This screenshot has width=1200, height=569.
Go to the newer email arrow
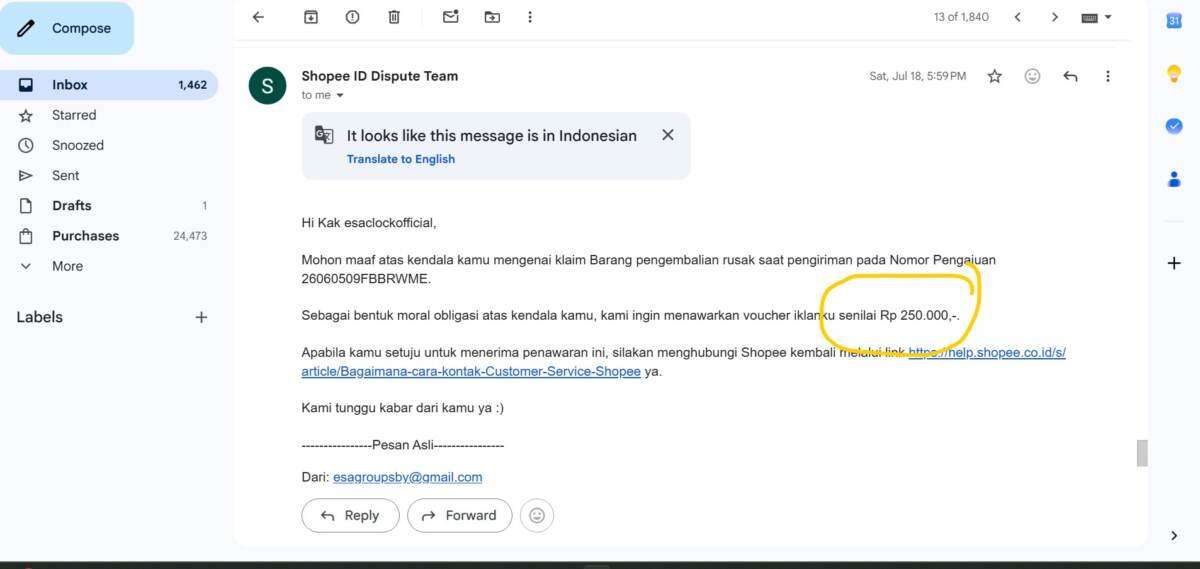pos(1017,17)
